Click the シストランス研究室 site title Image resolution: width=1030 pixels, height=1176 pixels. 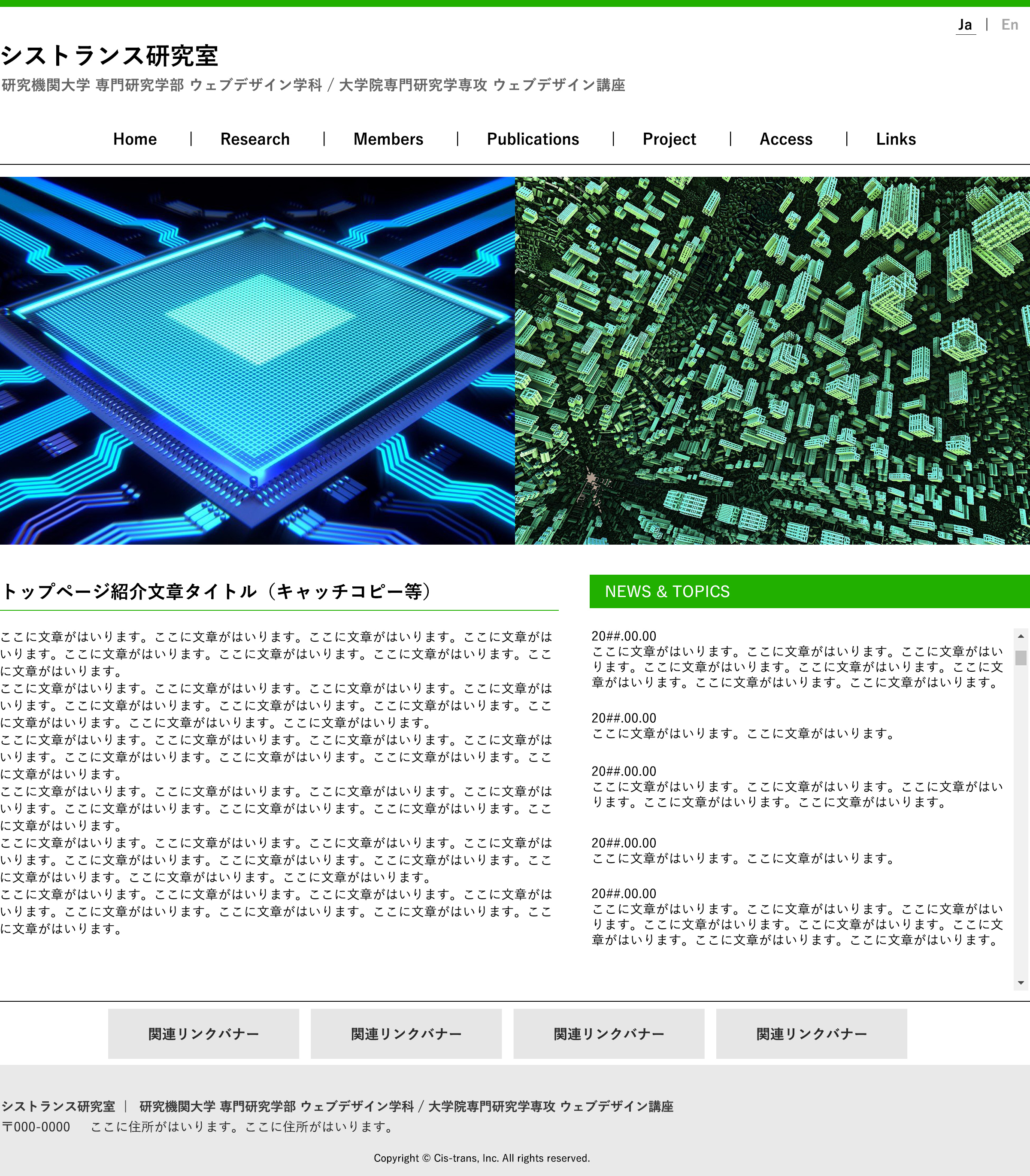109,56
